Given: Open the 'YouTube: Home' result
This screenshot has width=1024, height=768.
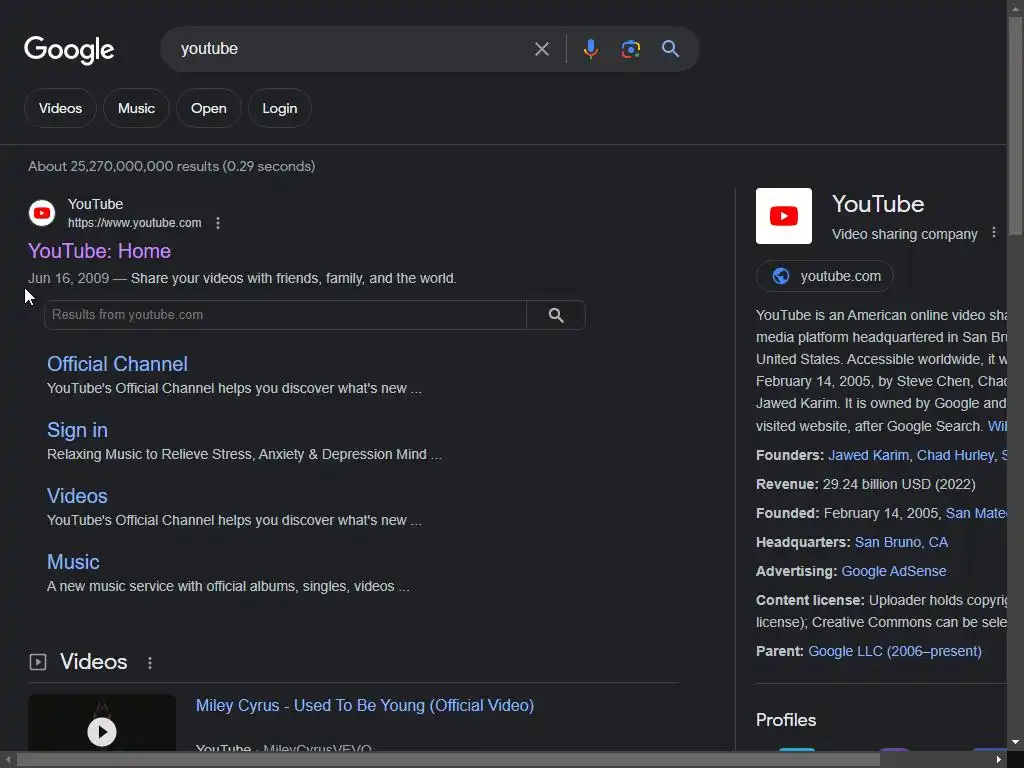Looking at the screenshot, I should coord(99,251).
